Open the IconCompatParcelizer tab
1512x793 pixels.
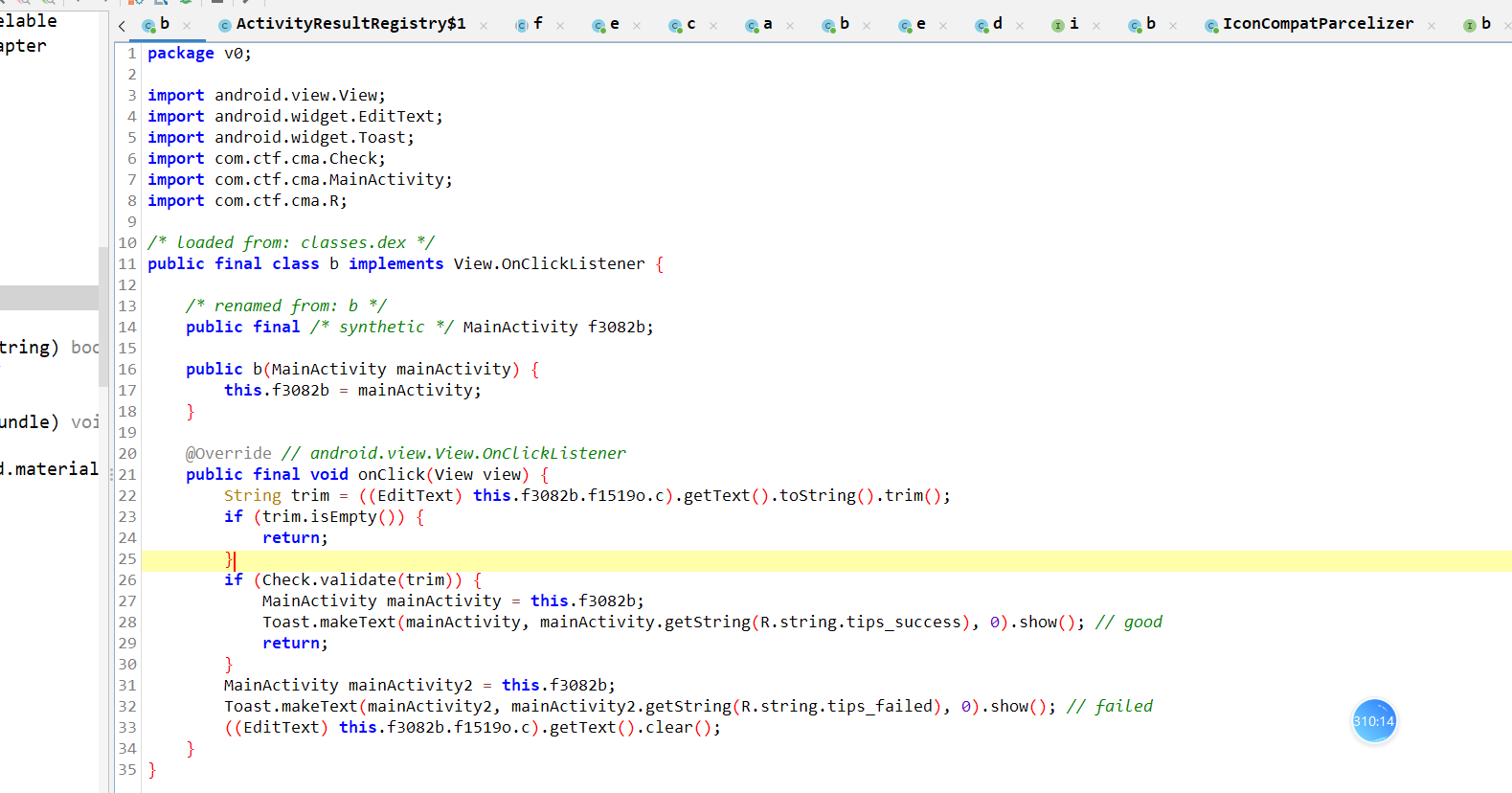[1309, 24]
